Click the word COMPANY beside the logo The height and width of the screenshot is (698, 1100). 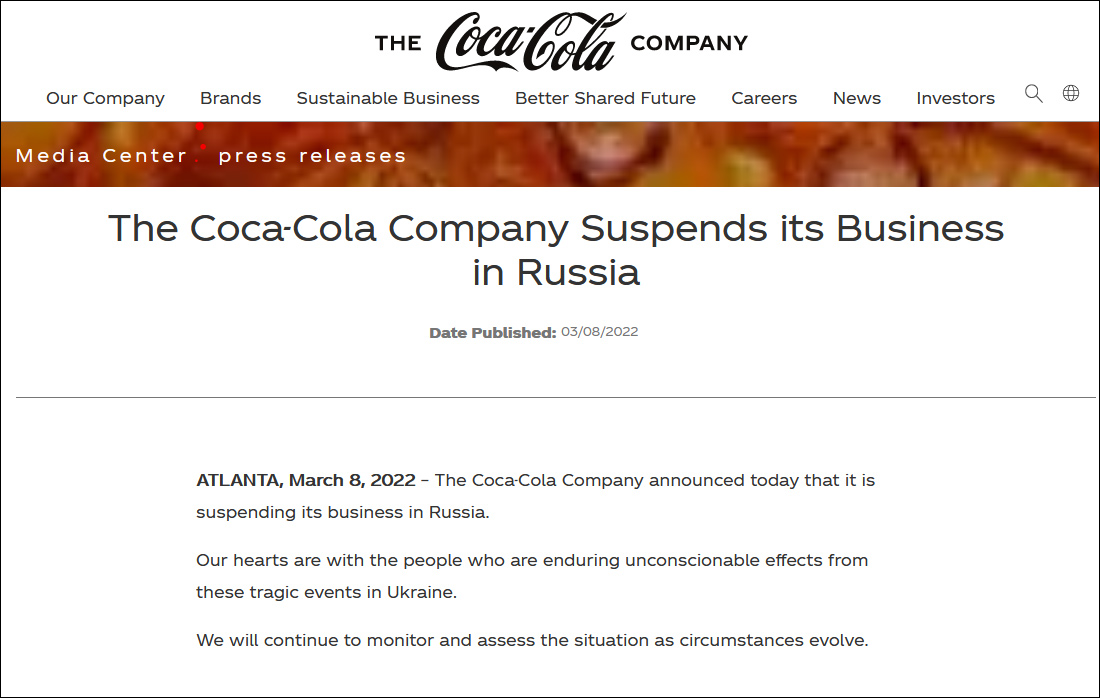click(689, 43)
